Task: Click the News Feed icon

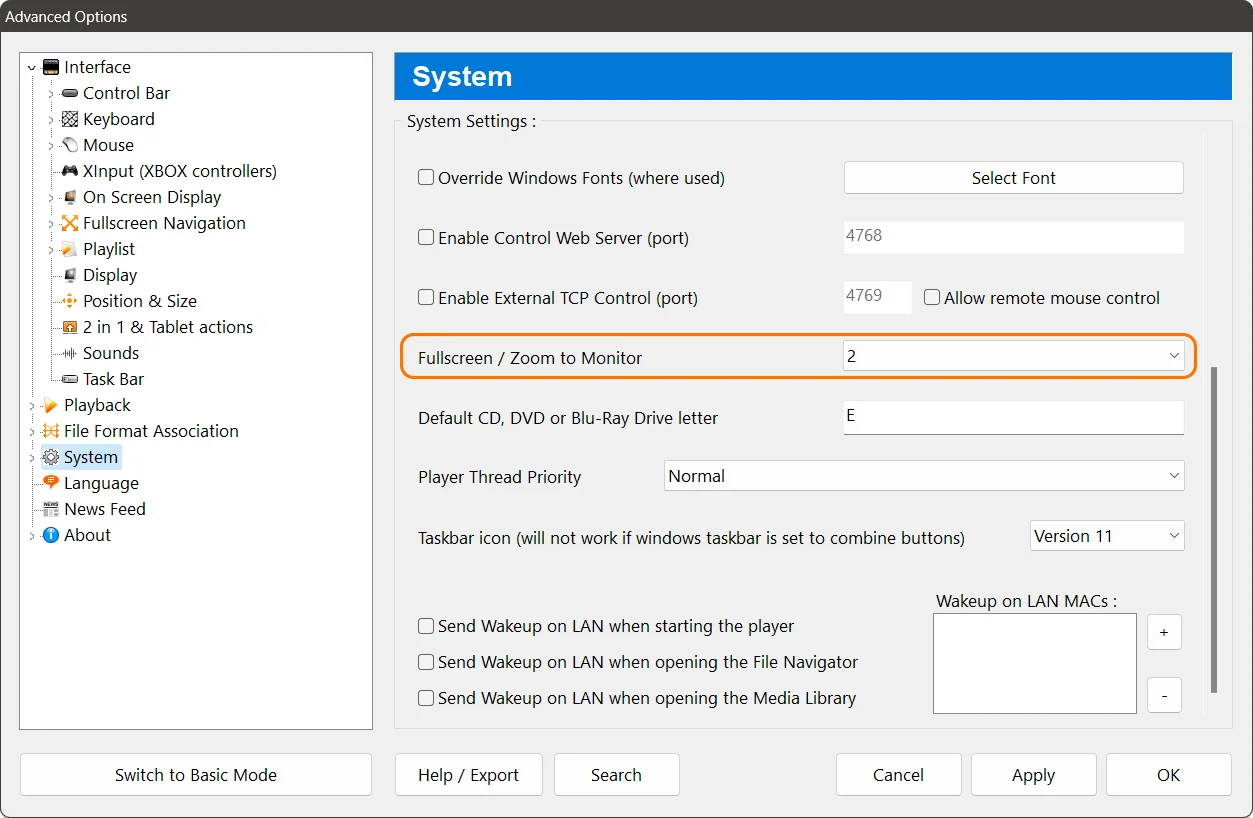Action: tap(51, 509)
